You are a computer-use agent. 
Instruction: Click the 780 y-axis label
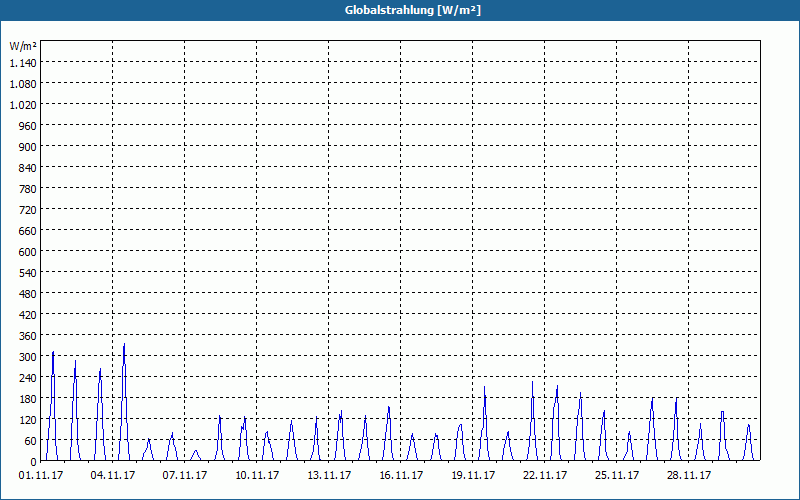[x=28, y=189]
